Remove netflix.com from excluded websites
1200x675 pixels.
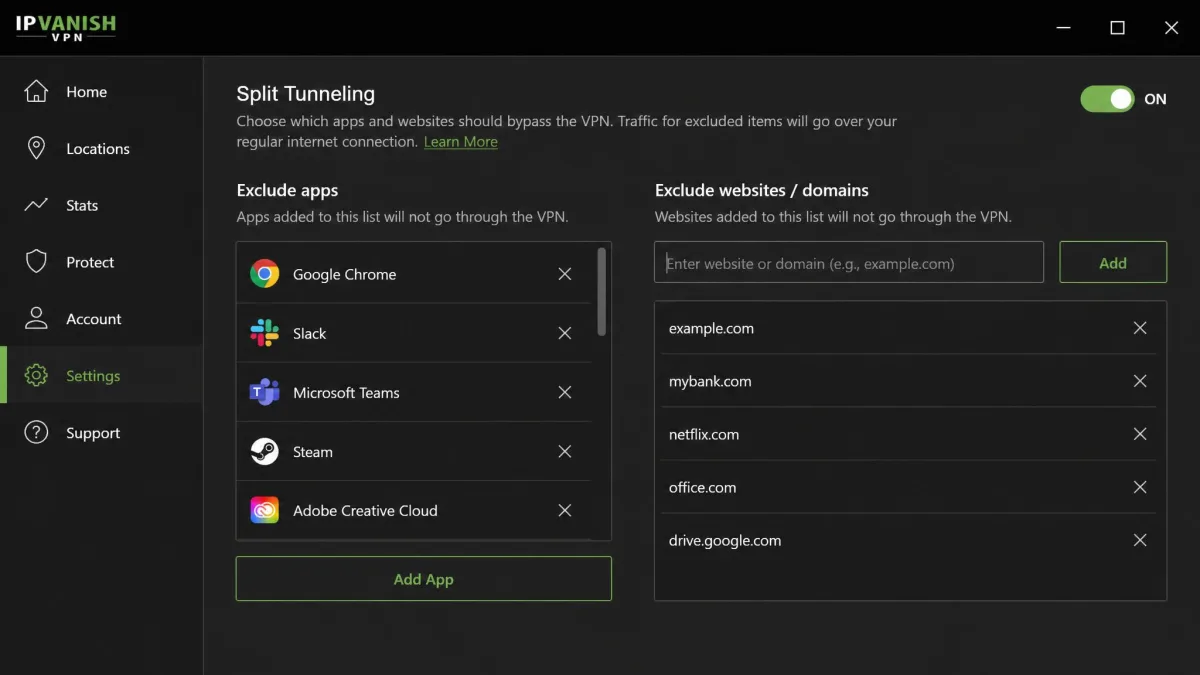point(1140,434)
